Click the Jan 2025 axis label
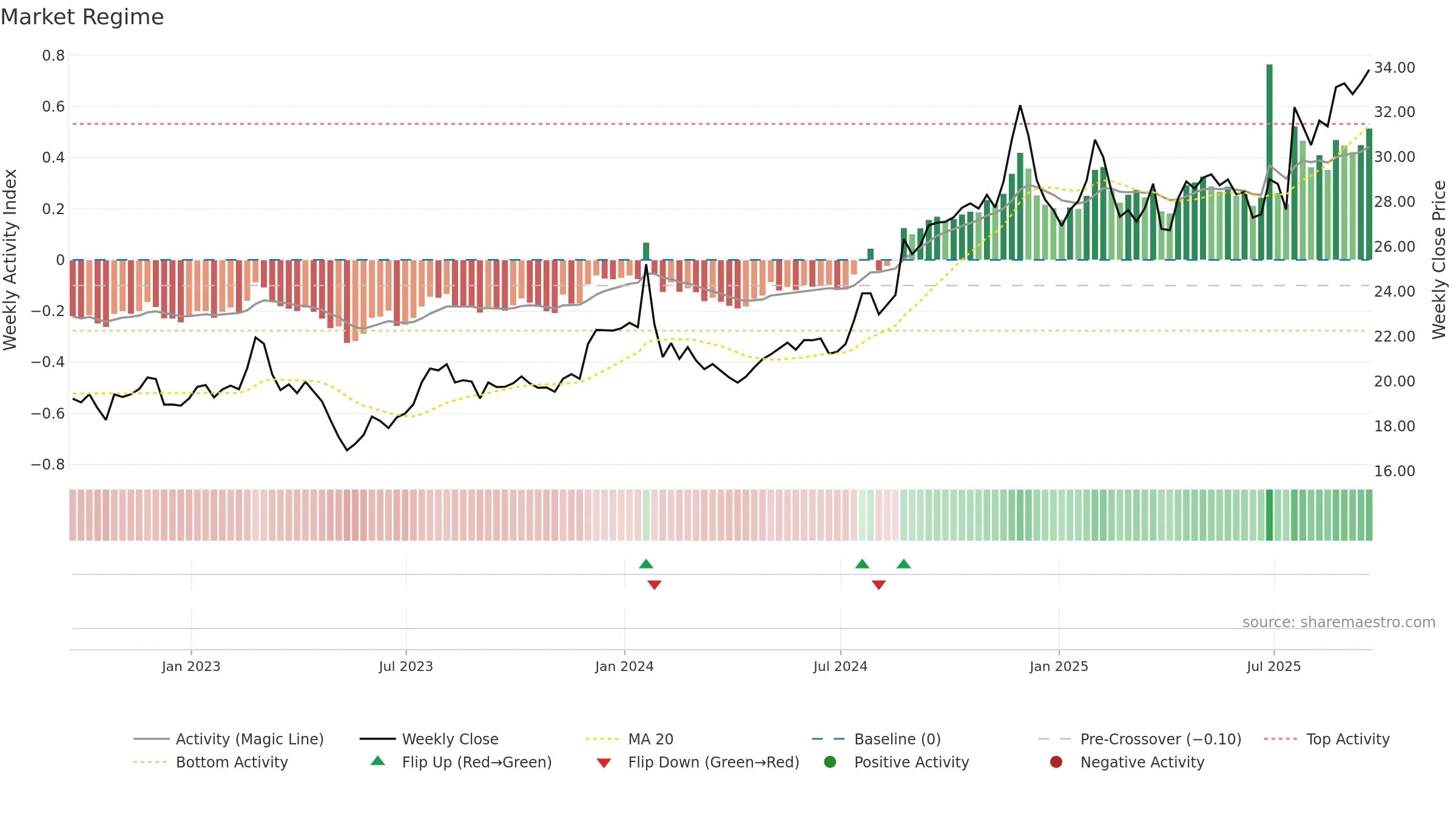1456x819 pixels. (1059, 667)
